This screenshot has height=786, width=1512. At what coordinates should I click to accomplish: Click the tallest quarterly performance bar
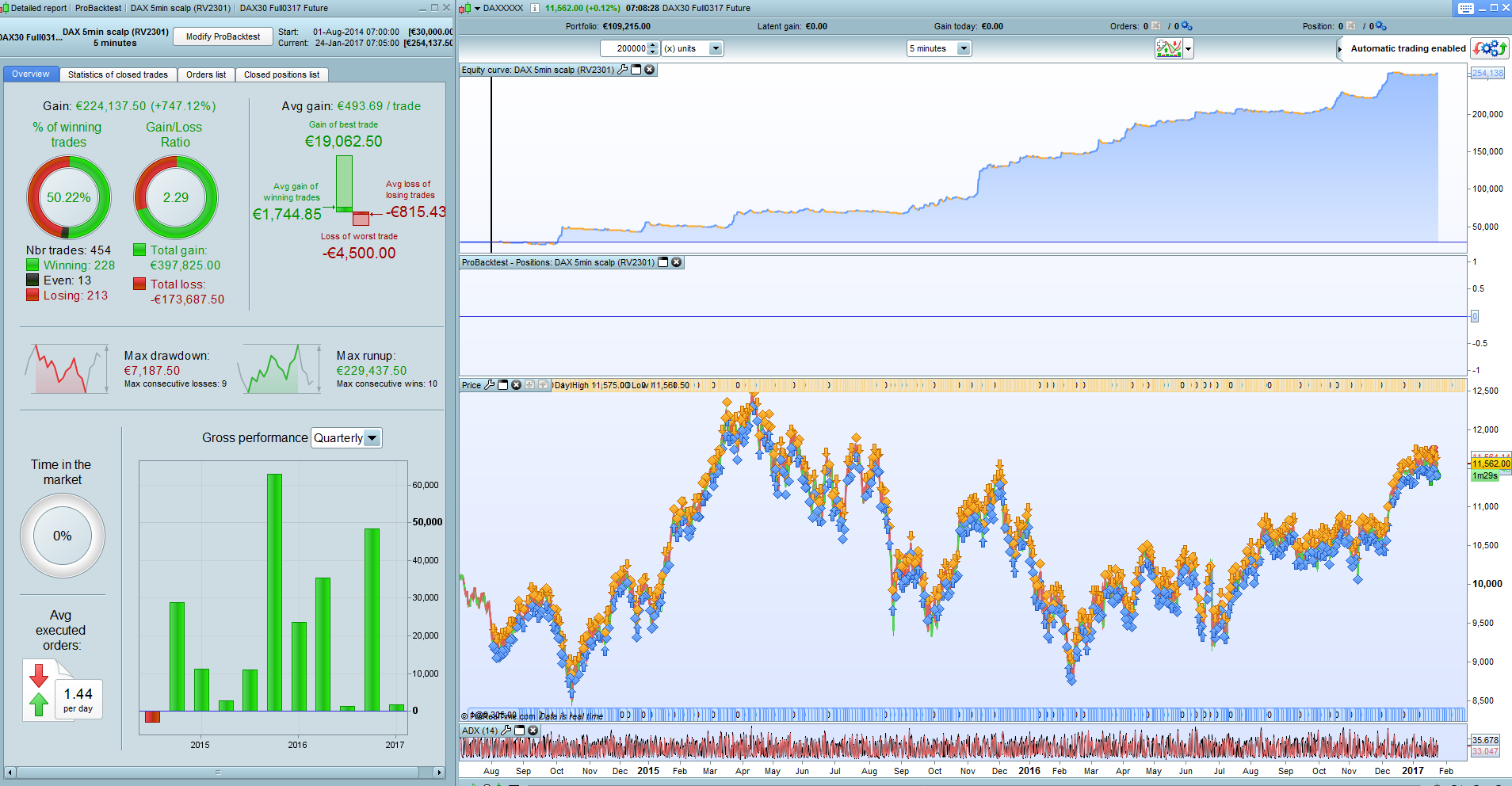pyautogui.click(x=274, y=593)
